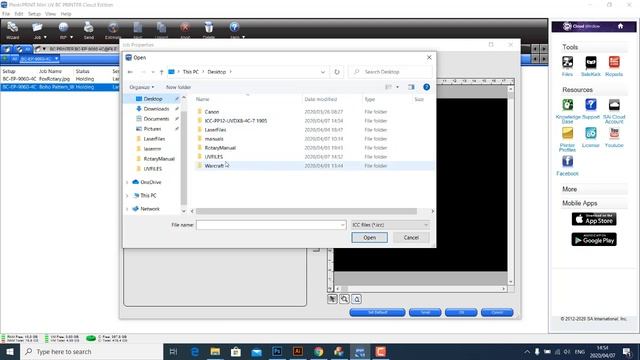Open the Wizard toolbar icon
This screenshot has height=360, width=640.
click(x=12, y=29)
